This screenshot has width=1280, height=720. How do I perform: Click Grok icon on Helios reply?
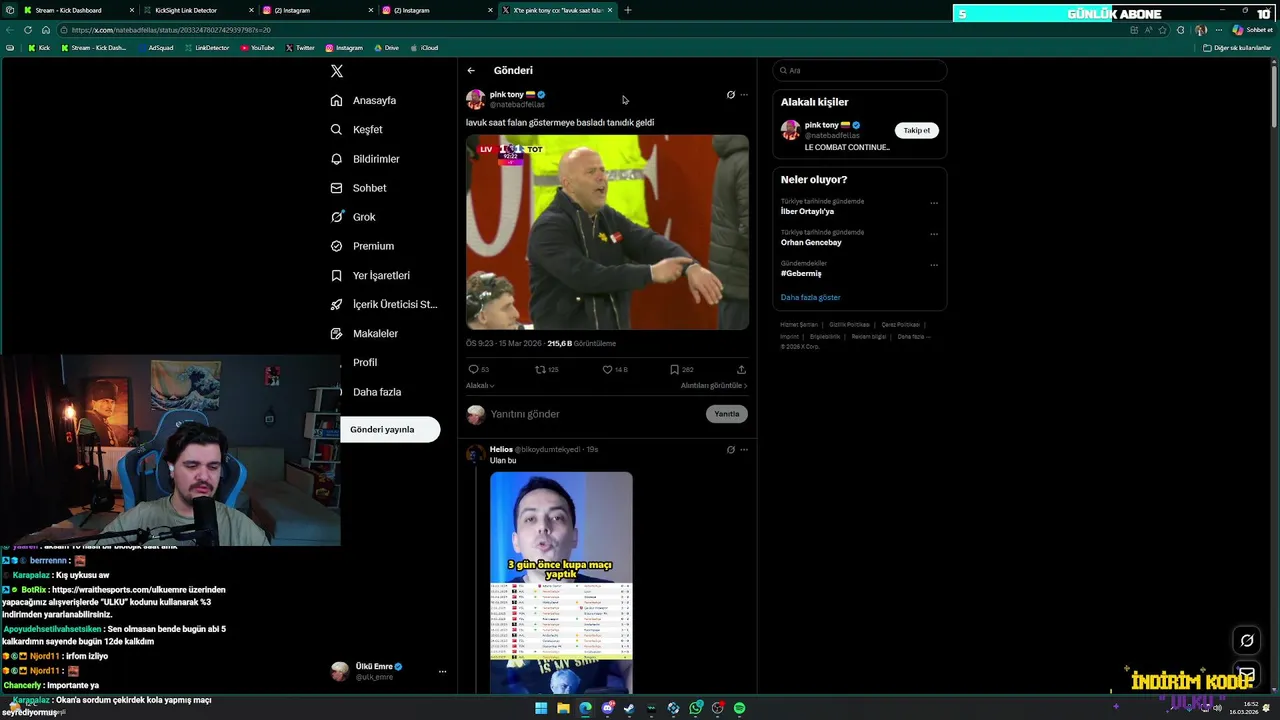point(730,450)
